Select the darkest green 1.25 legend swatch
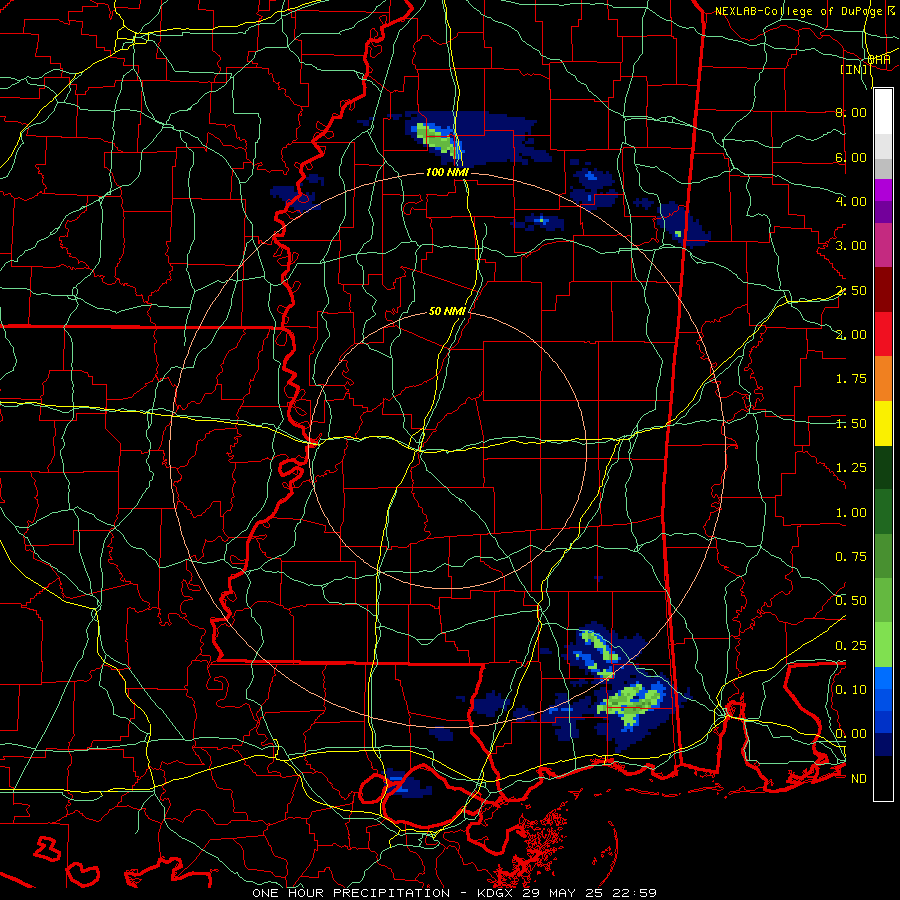The height and width of the screenshot is (900, 900). [883, 467]
